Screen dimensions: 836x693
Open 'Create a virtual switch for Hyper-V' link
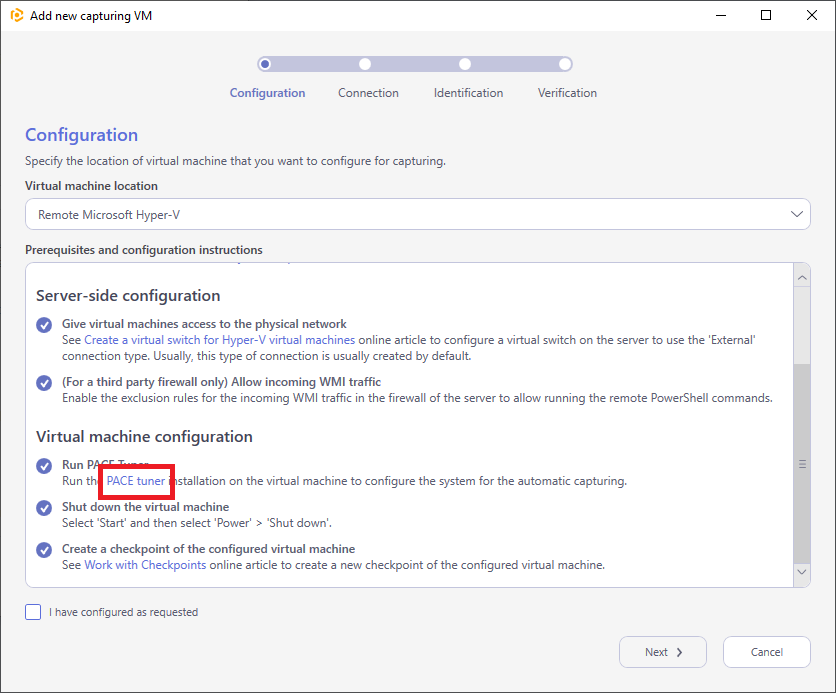coord(220,340)
